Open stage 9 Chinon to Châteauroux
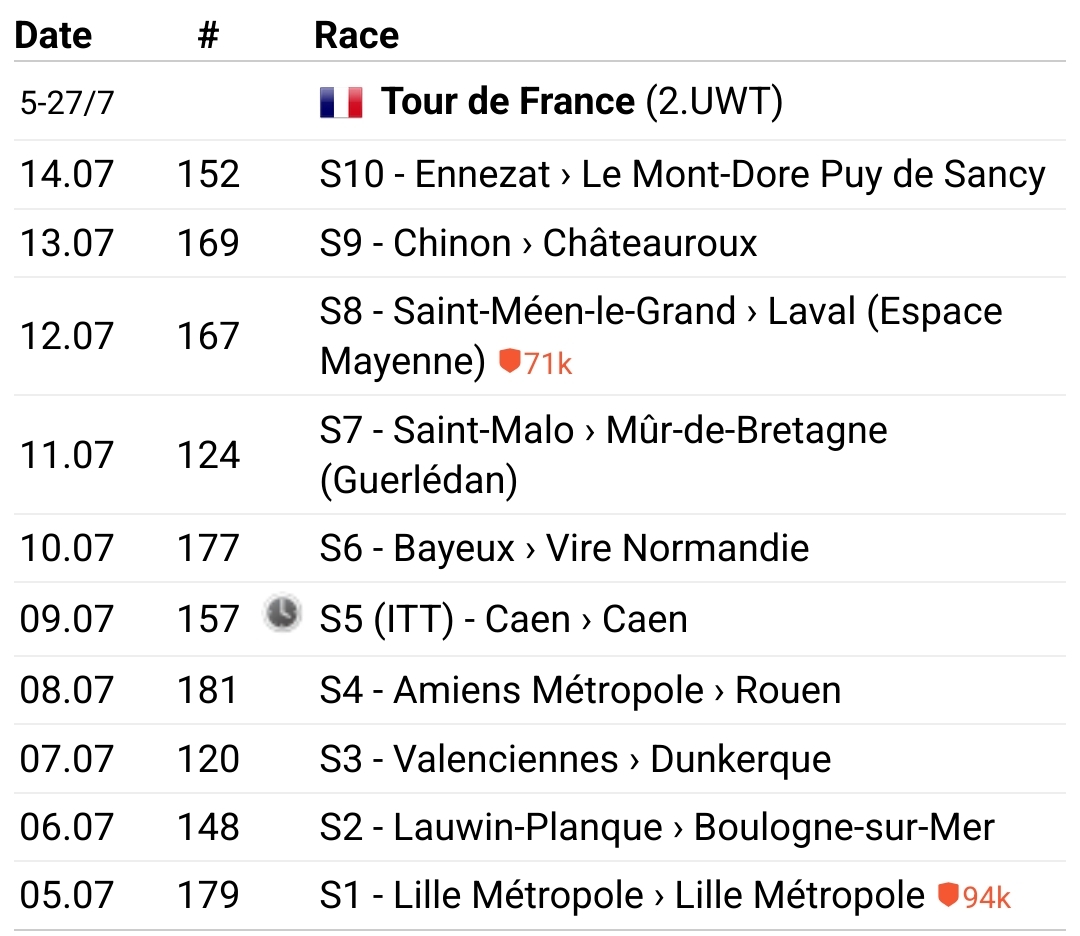 pyautogui.click(x=539, y=243)
